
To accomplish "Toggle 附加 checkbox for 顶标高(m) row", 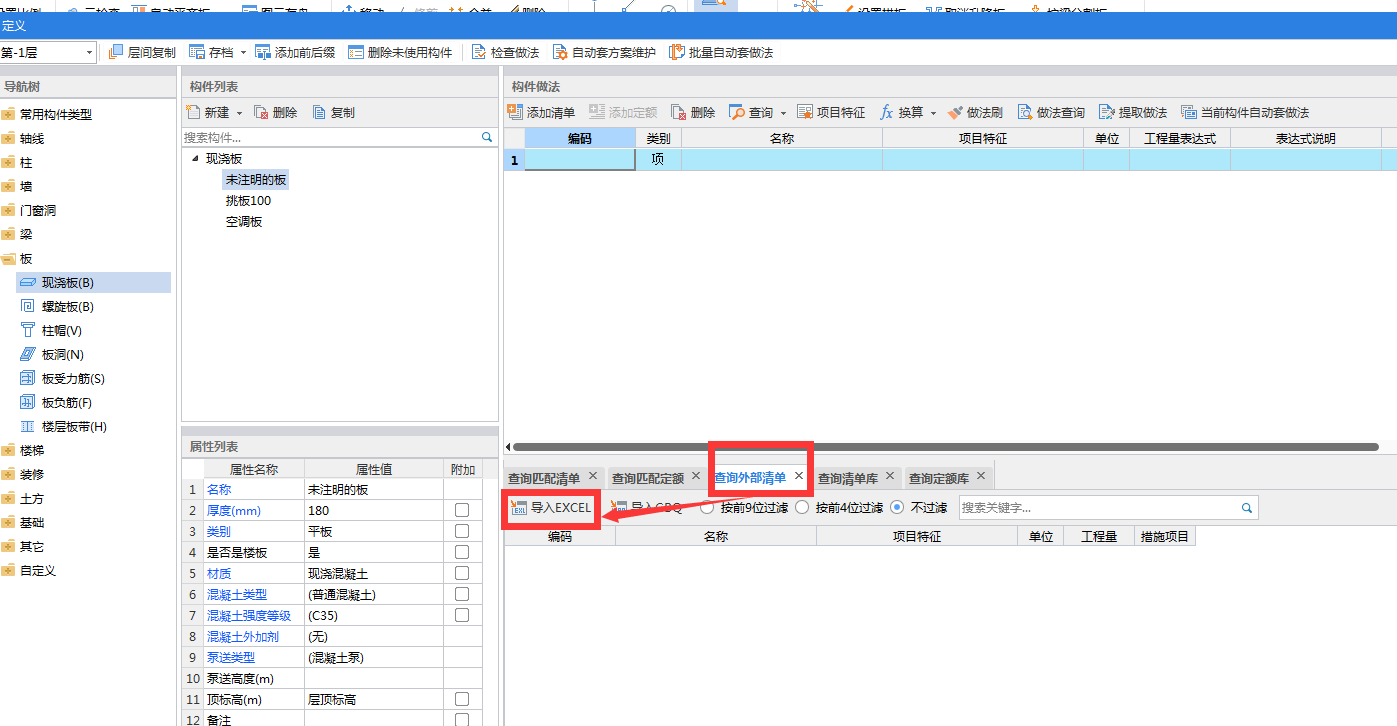I will [462, 699].
